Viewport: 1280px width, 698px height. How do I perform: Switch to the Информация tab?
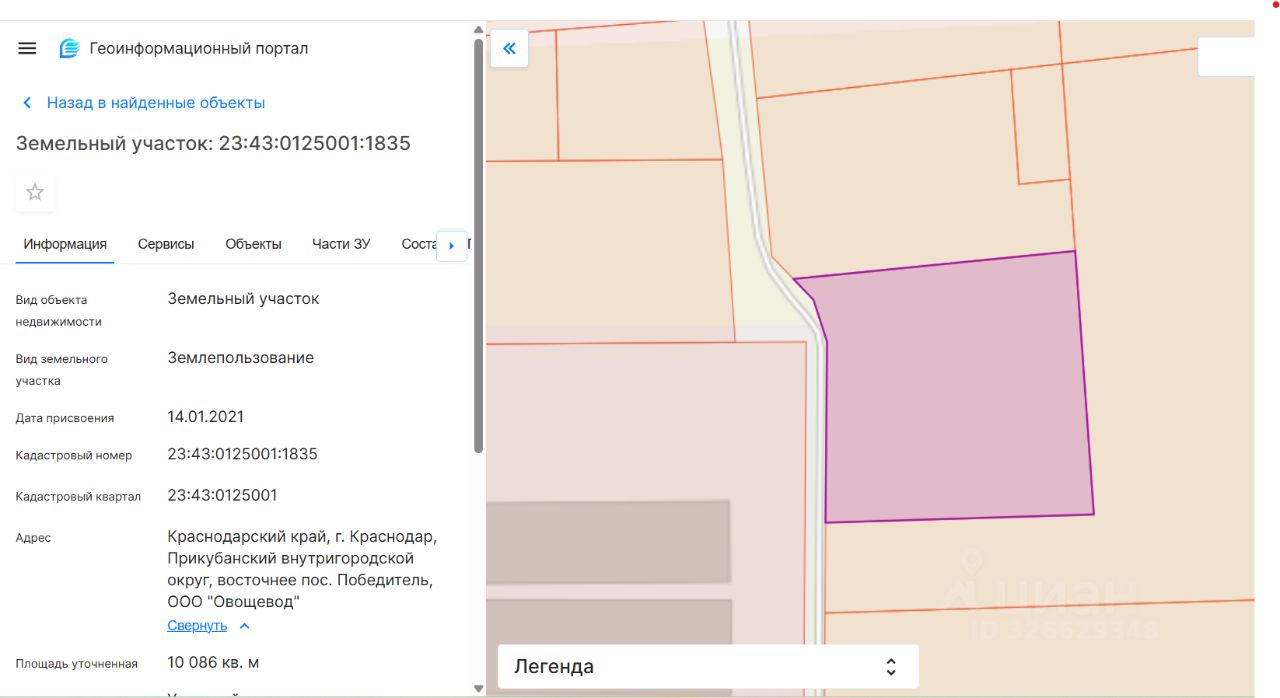pyautogui.click(x=65, y=244)
